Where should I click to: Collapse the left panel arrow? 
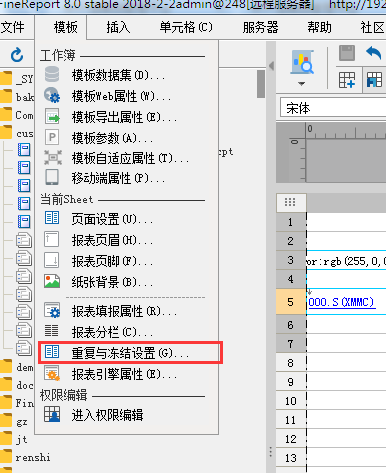[271, 66]
